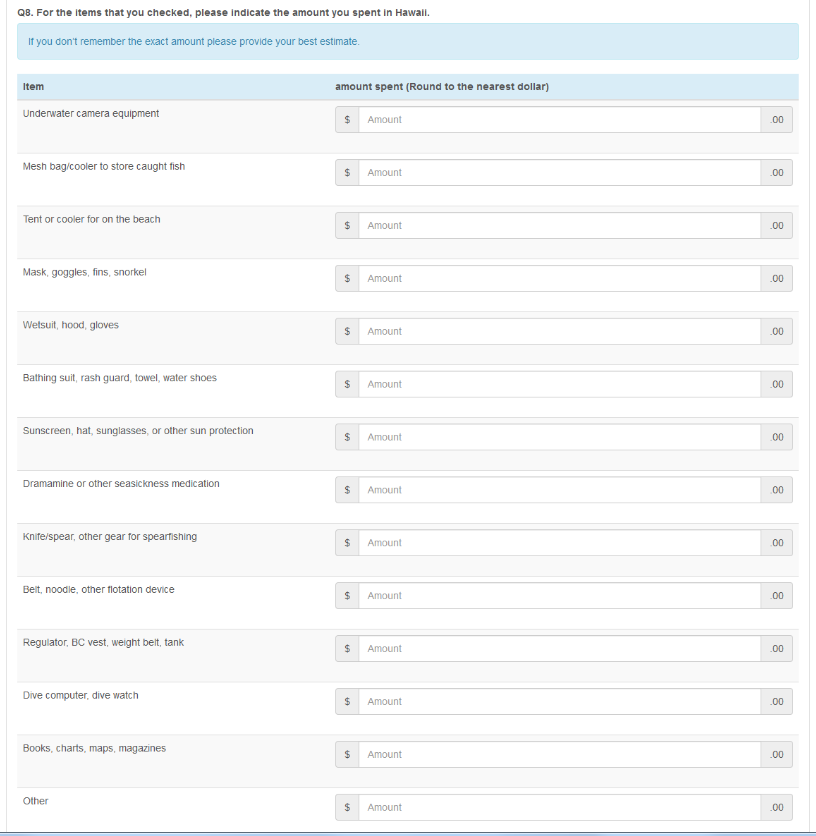Focus the Wetsuit, hood, gloves amount field
Image resolution: width=816 pixels, height=836 pixels.
(560, 331)
